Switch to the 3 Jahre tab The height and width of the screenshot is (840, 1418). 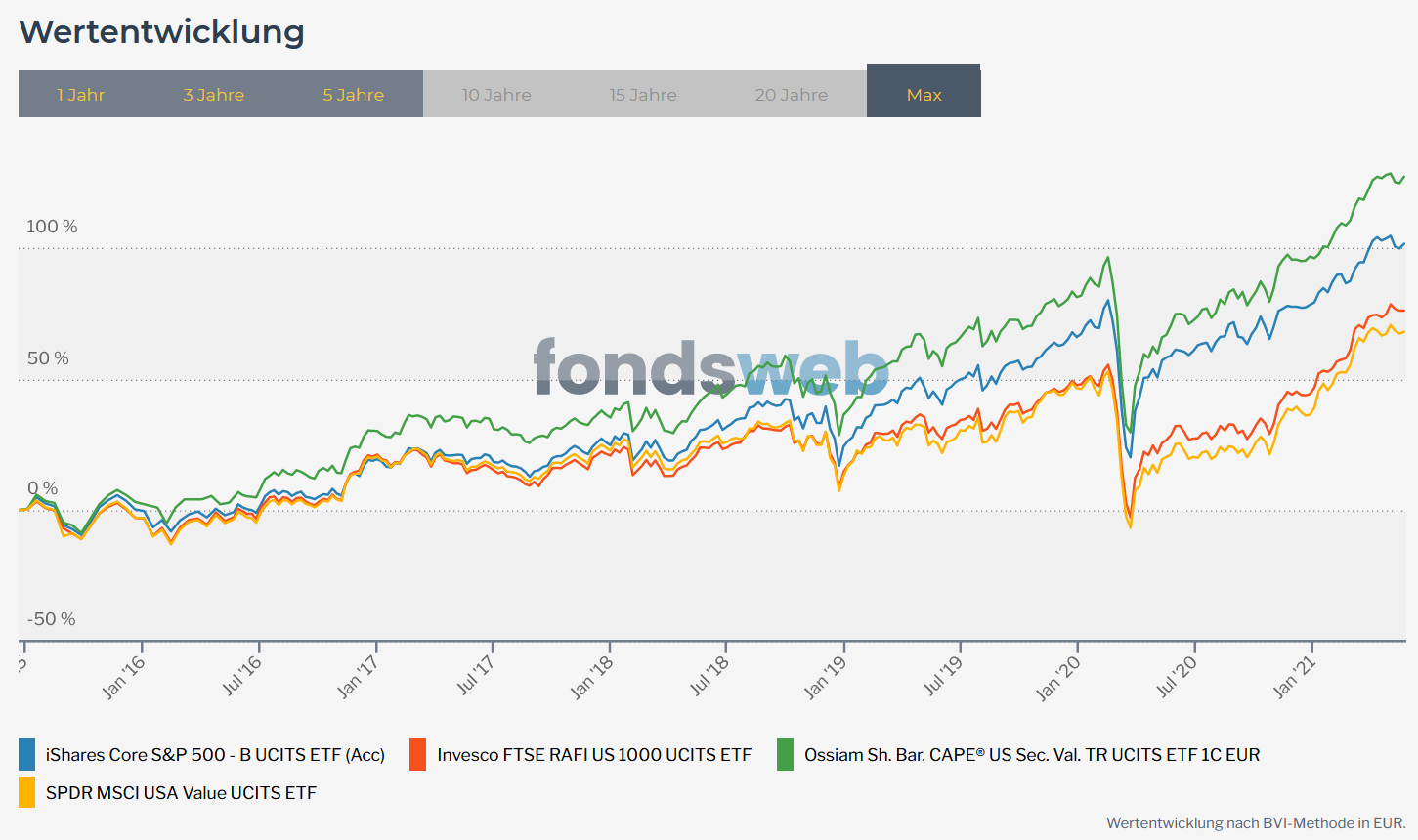click(213, 95)
